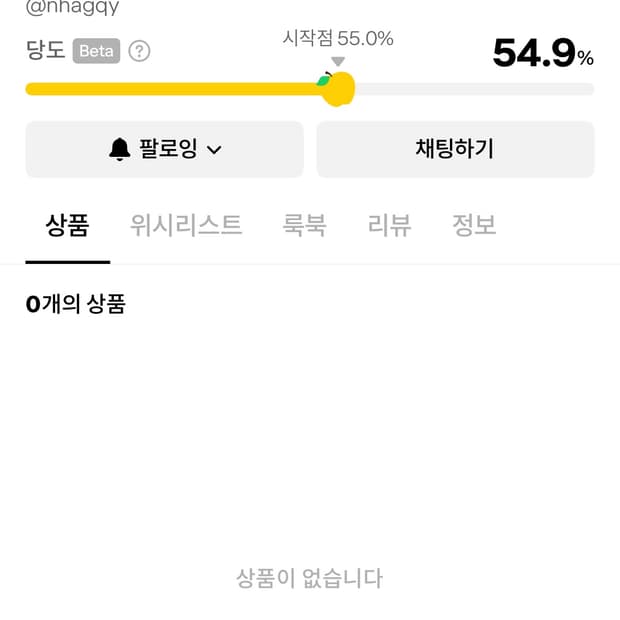Click the bell icon in the 팔로잉 button
This screenshot has height=620, width=620.
pos(120,150)
